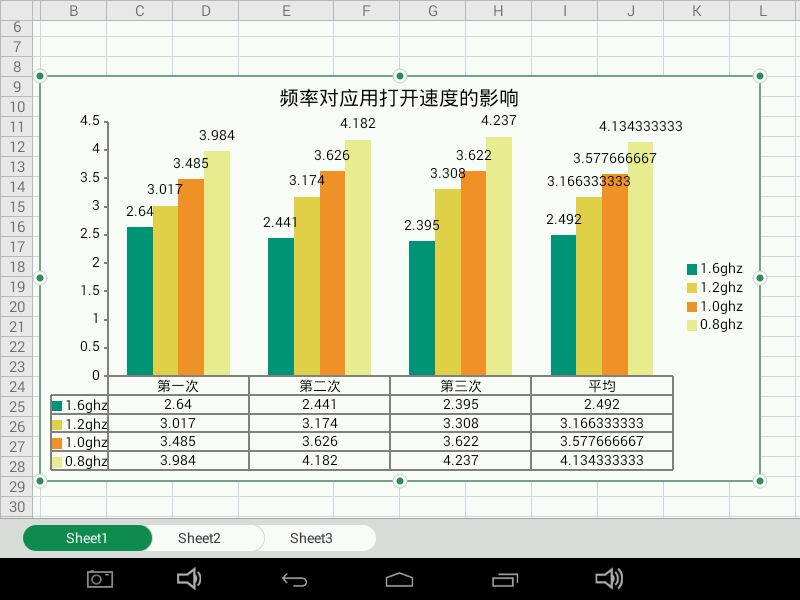Select column H header
The image size is (800, 600).
pos(498,10)
